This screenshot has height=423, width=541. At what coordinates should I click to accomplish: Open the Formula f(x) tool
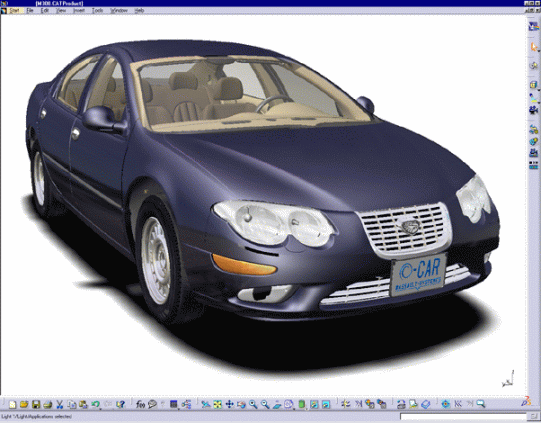(140, 404)
